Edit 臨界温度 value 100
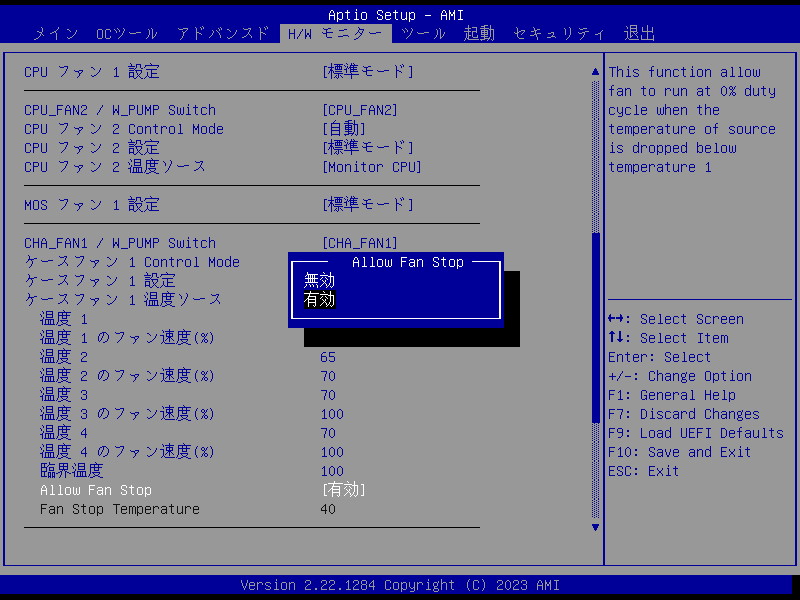This screenshot has width=800, height=600. coord(332,471)
